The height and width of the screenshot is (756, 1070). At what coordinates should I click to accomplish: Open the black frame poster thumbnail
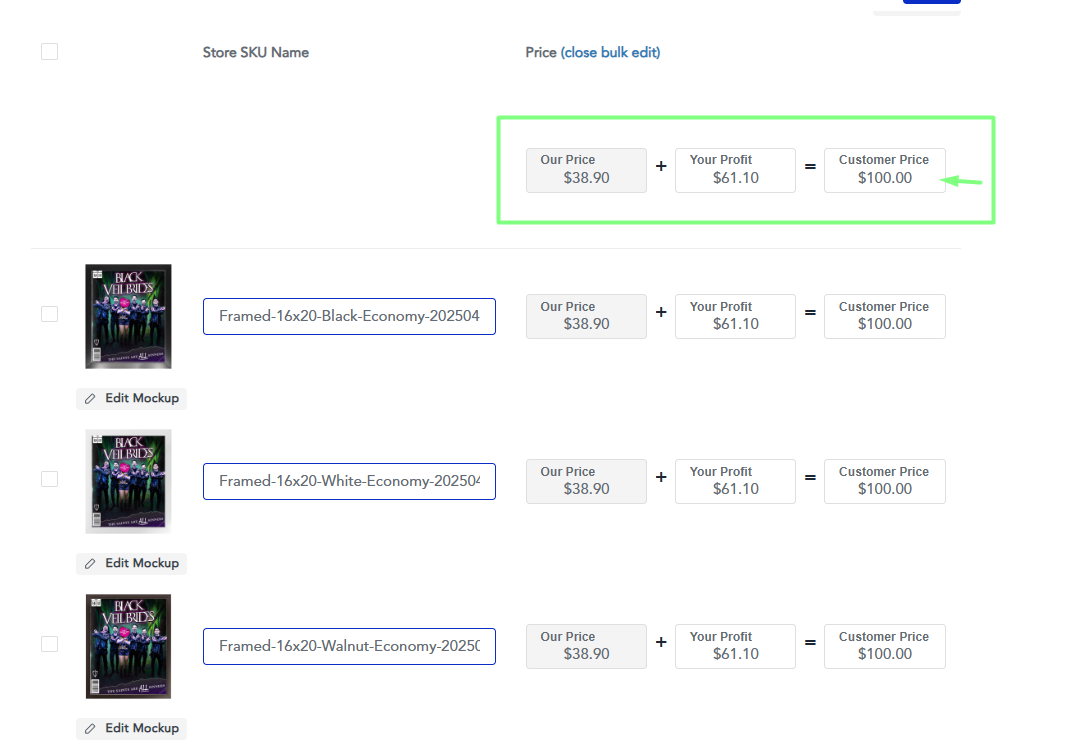tap(128, 316)
